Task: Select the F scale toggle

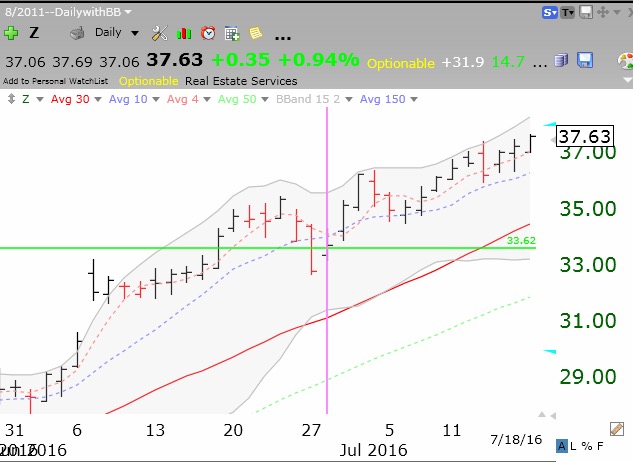Action: tap(600, 446)
